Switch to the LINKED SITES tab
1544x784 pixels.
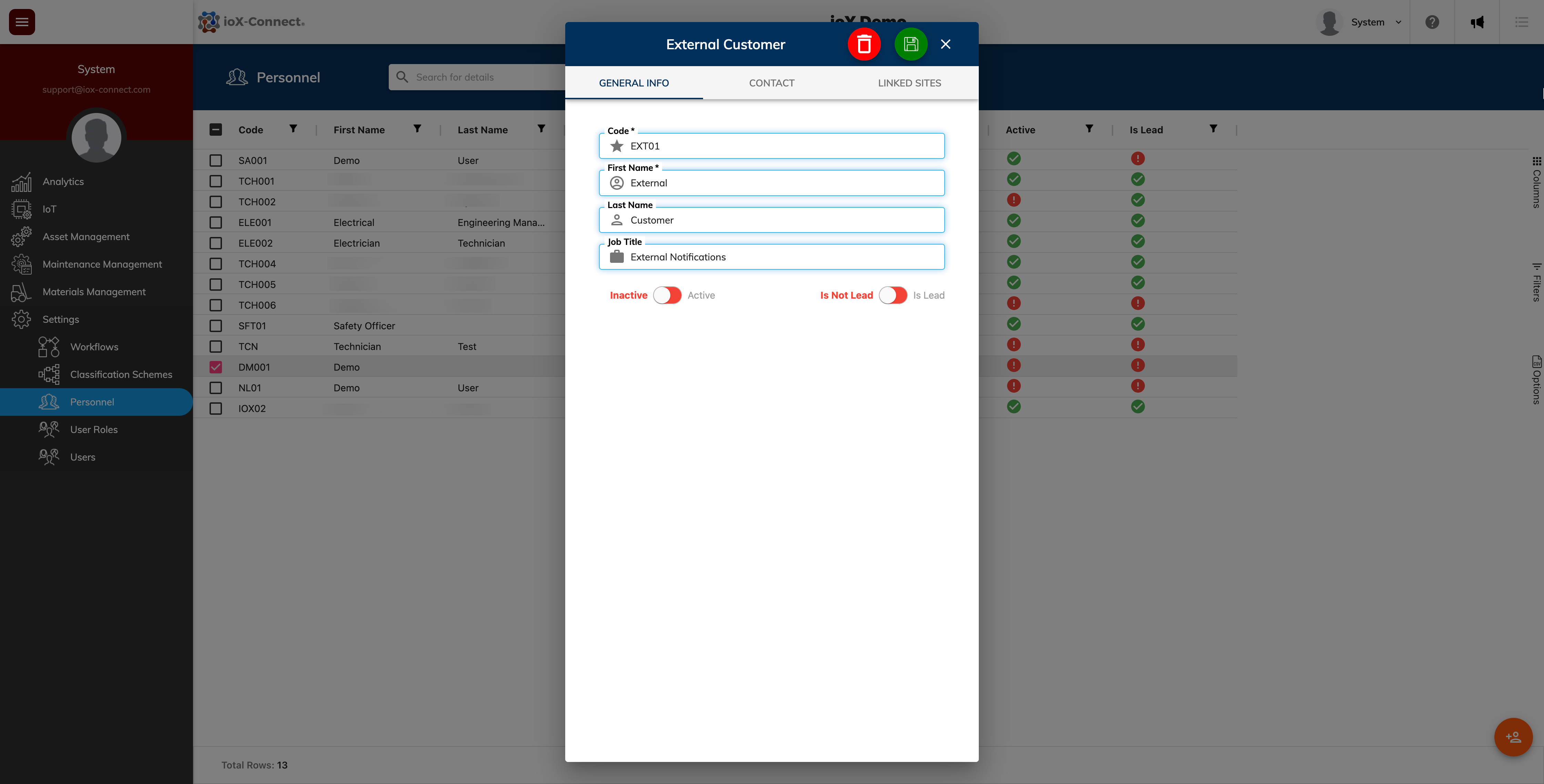(909, 83)
